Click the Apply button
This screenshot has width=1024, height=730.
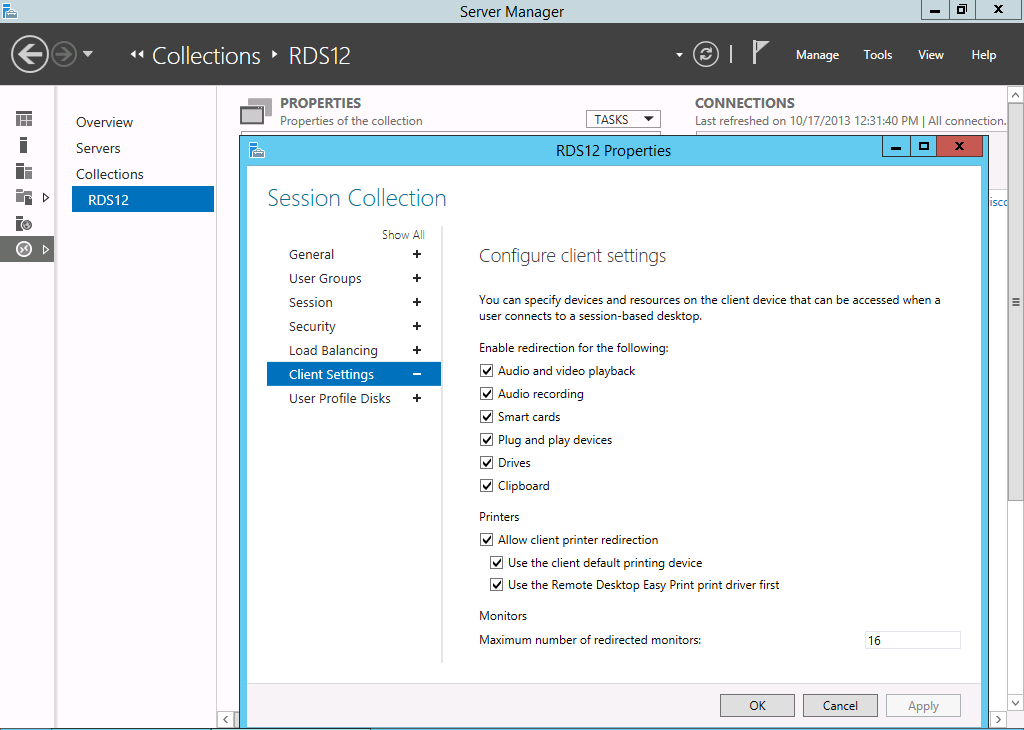point(923,706)
